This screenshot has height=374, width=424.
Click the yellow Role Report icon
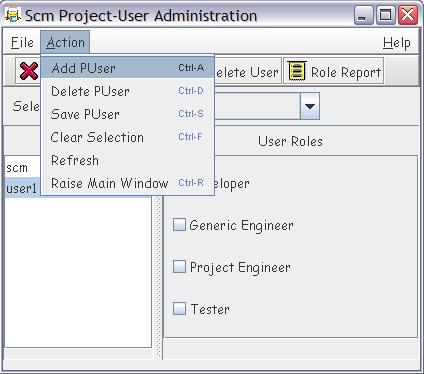297,71
